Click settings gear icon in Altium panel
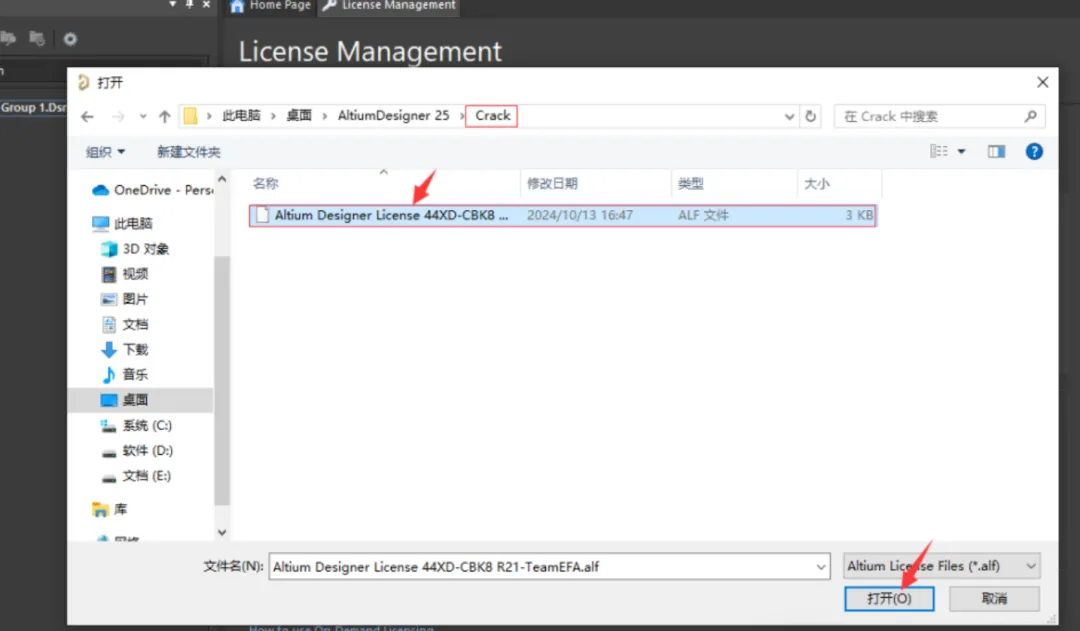The height and width of the screenshot is (631, 1080). [70, 39]
